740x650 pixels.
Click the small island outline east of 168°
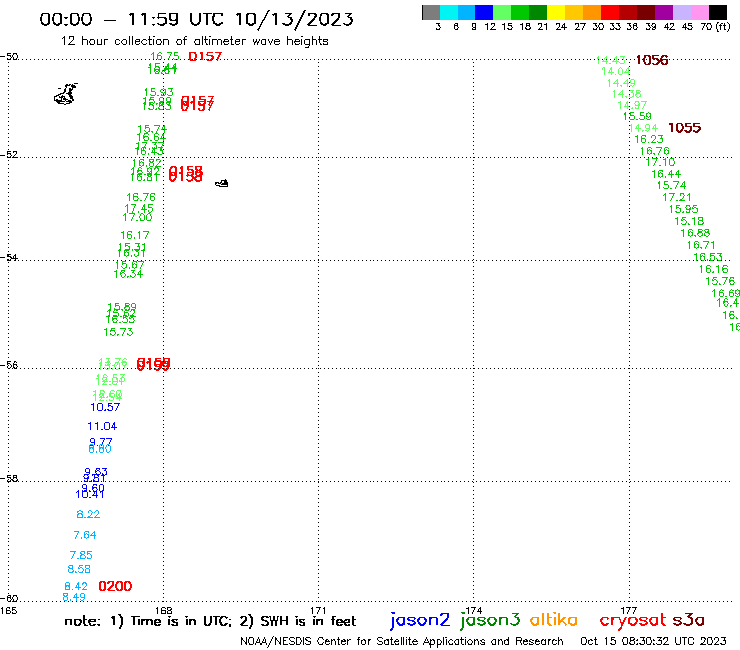point(222,183)
